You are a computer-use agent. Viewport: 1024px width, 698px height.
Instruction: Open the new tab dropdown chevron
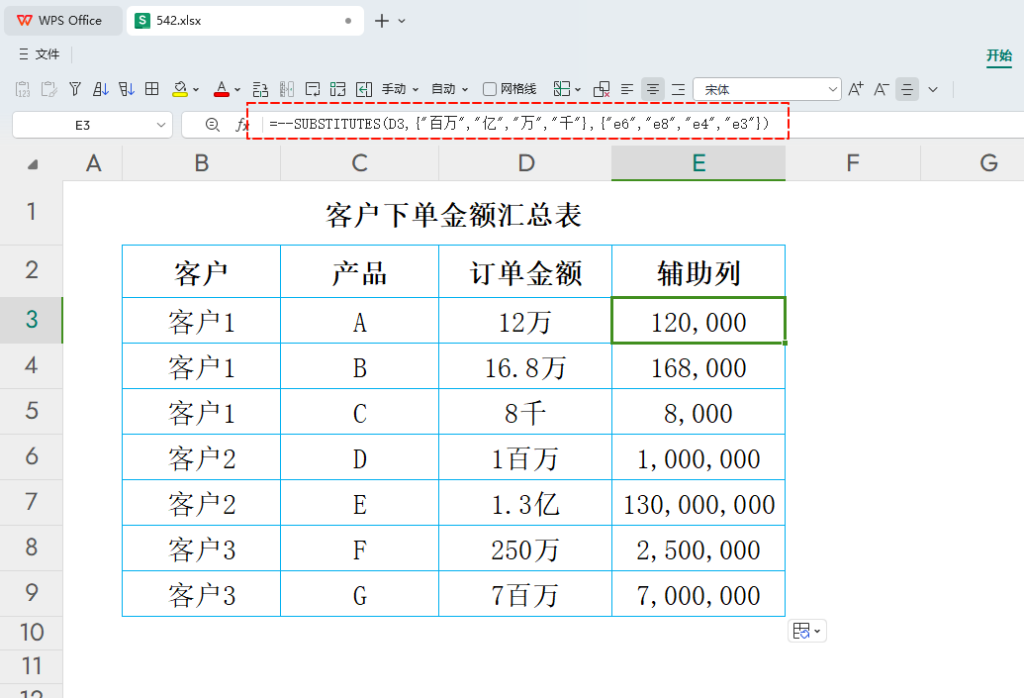[402, 21]
